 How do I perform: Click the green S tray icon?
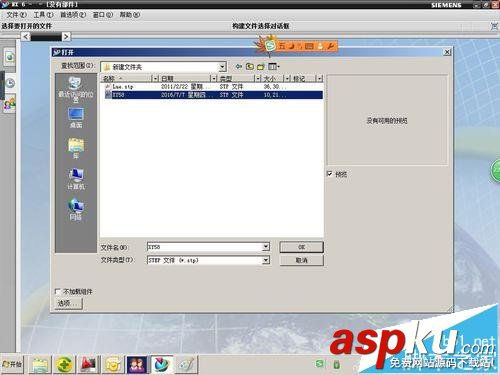(x=319, y=364)
